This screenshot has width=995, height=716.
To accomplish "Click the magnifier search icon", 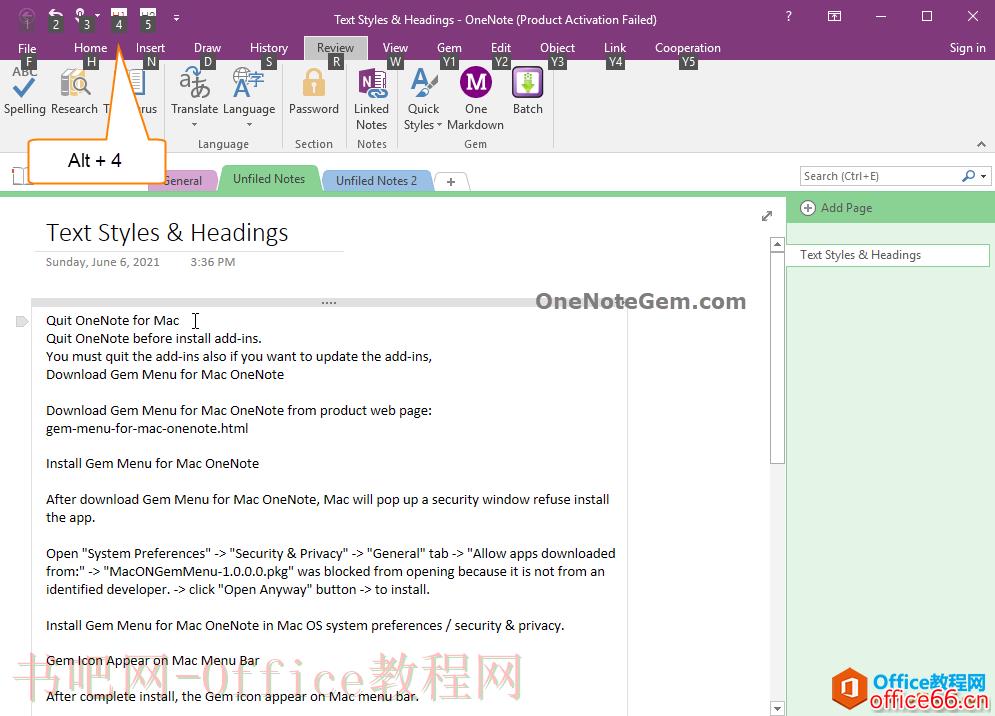I will 968,176.
